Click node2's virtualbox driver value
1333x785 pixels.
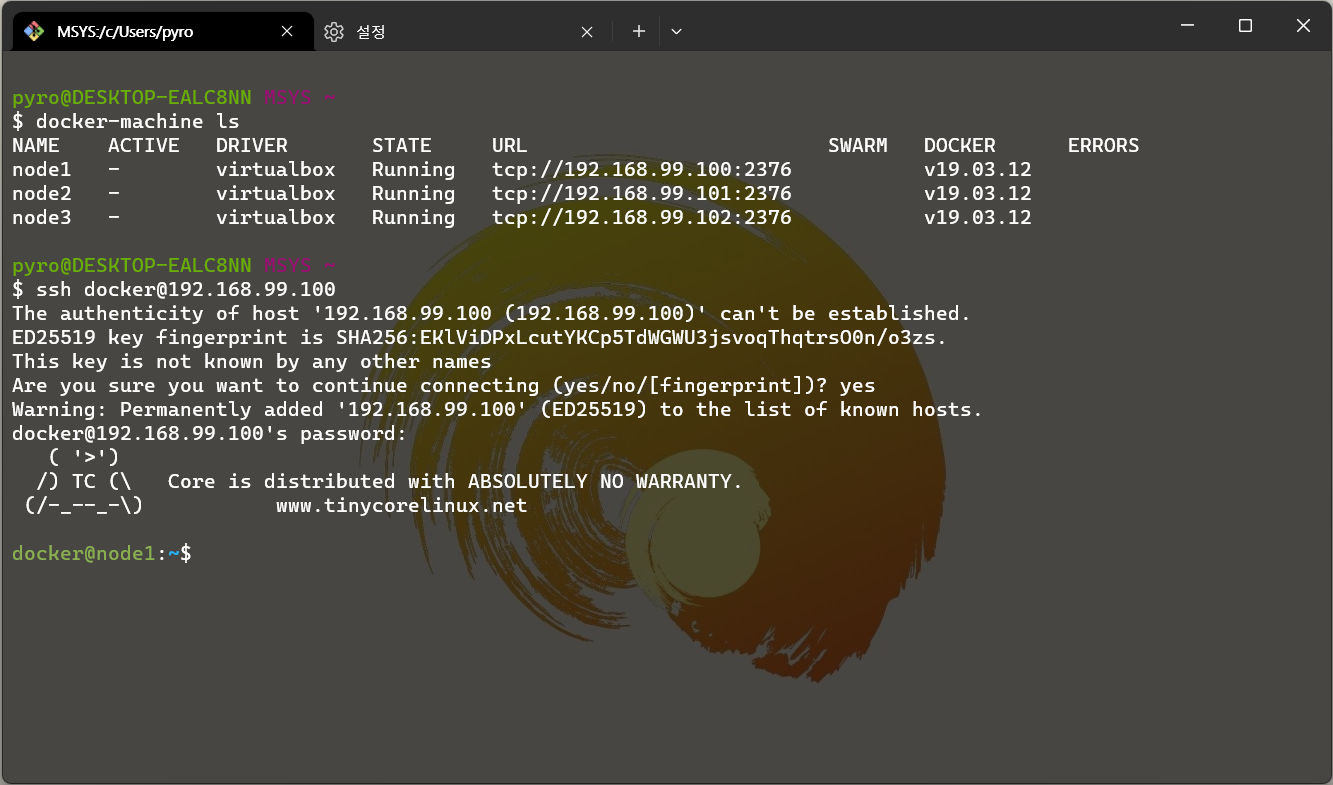click(276, 193)
